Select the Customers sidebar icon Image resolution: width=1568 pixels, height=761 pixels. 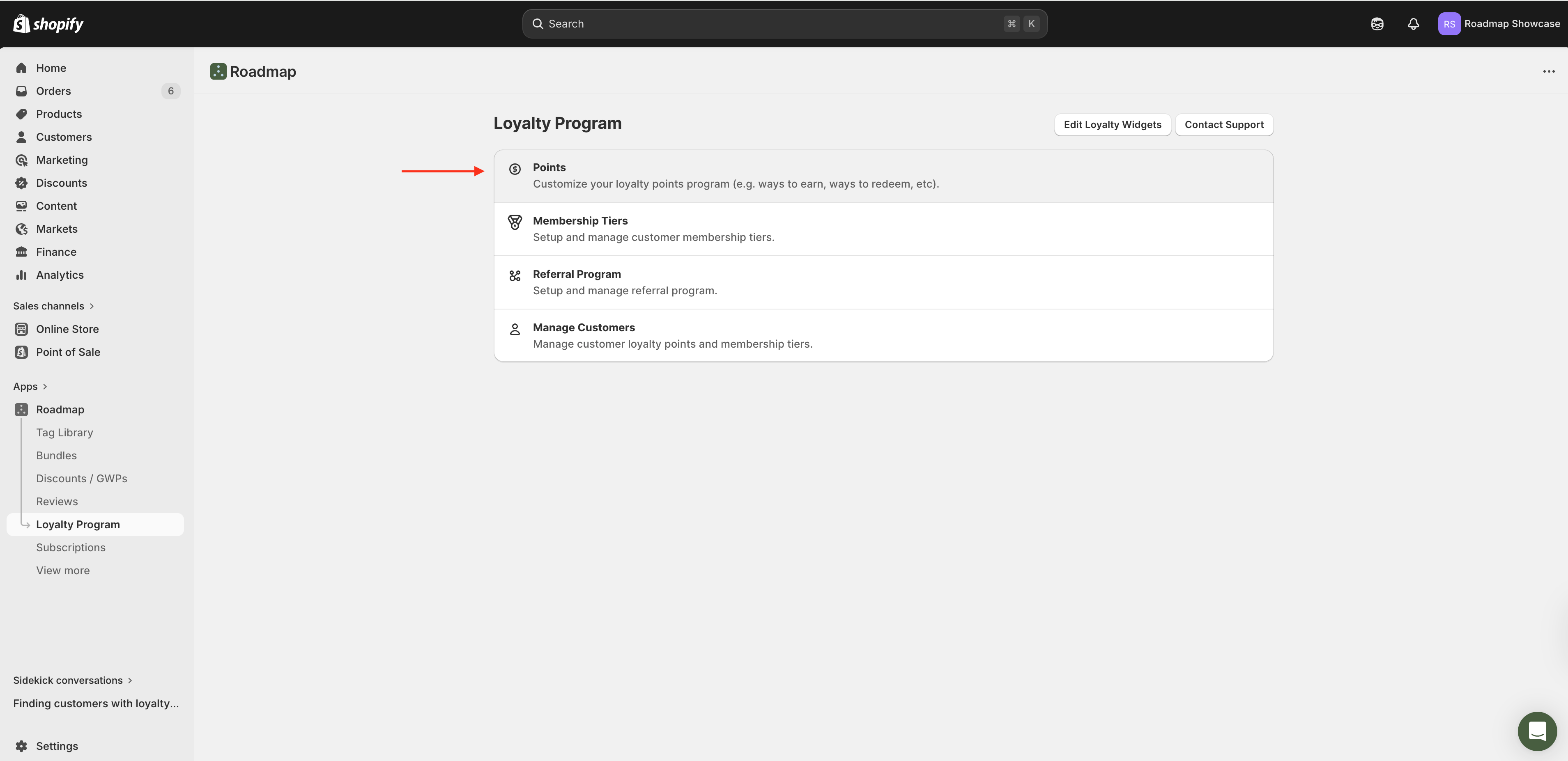coord(21,137)
